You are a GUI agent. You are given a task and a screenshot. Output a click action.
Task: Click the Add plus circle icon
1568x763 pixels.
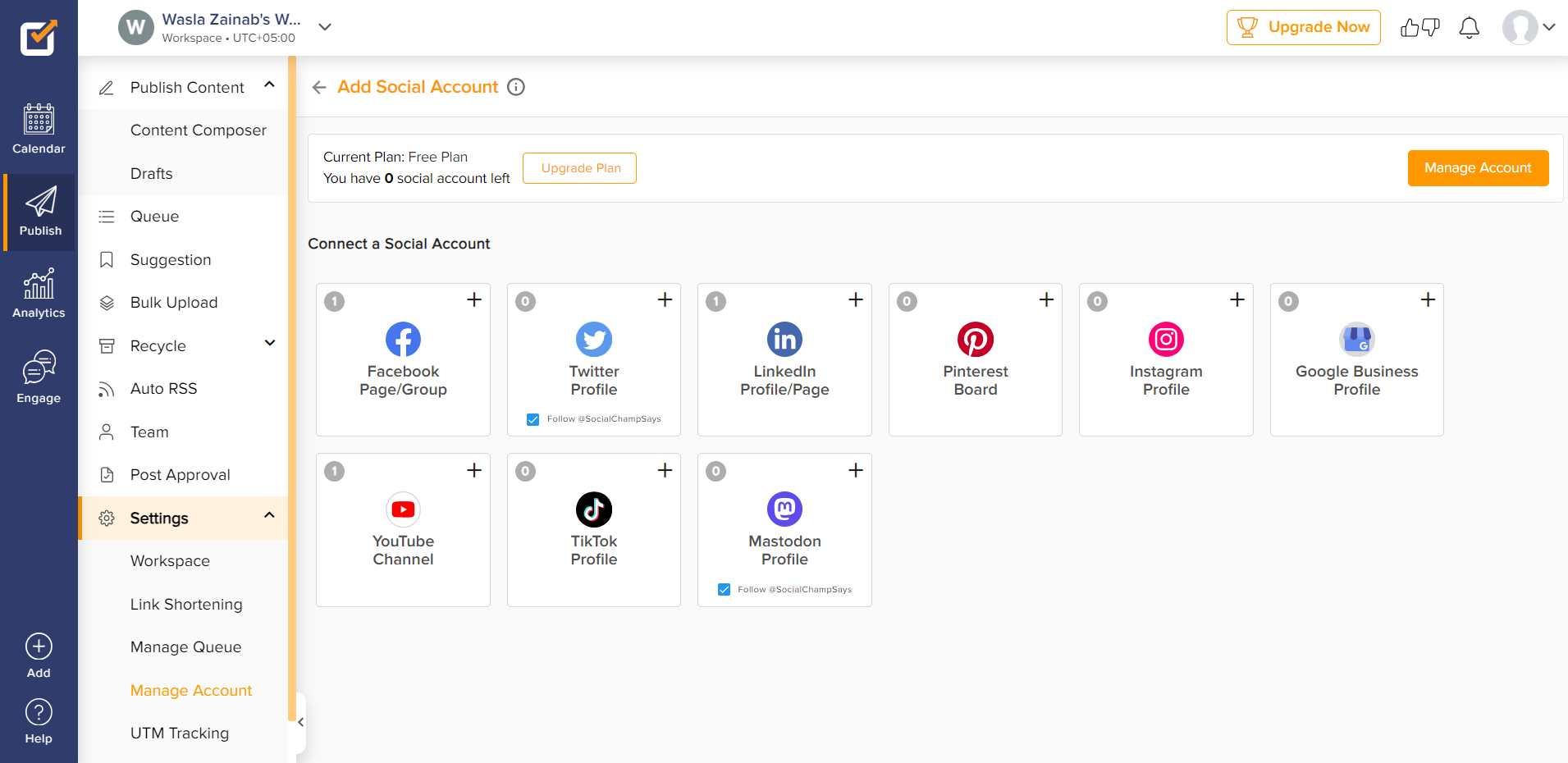click(x=39, y=646)
